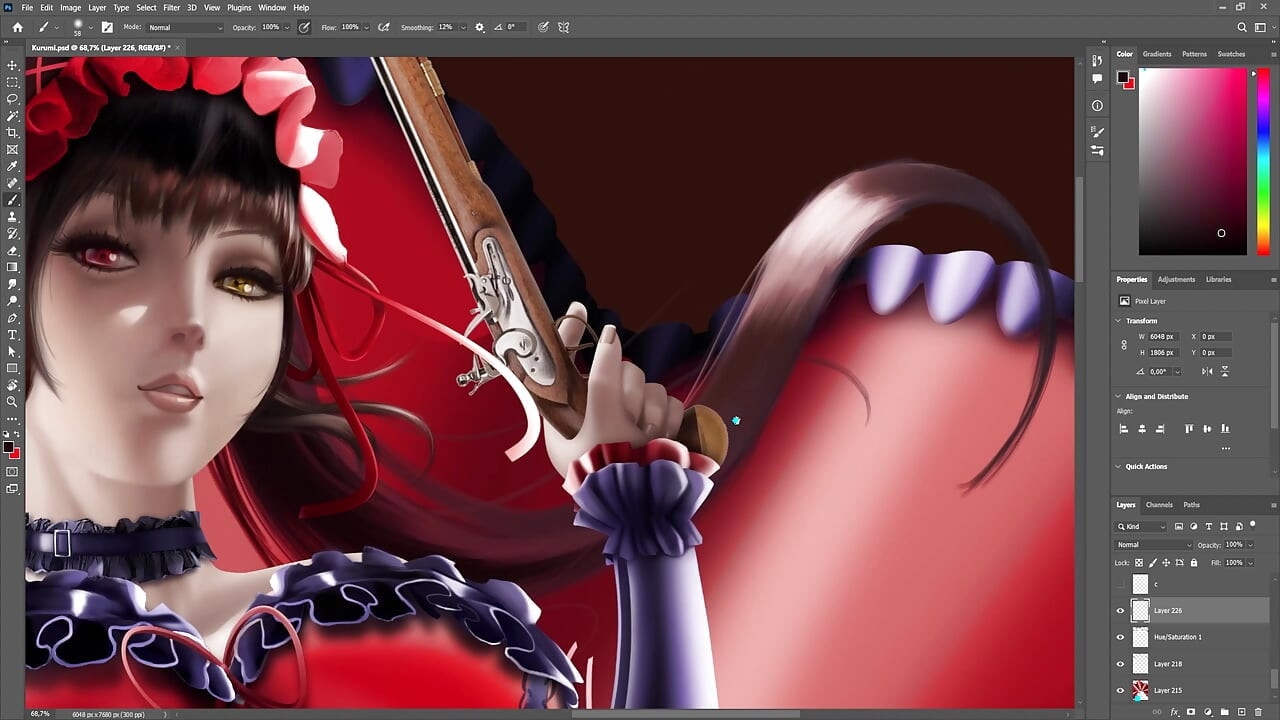
Task: Hide the Hue/Saturation 1 layer
Action: [1120, 637]
